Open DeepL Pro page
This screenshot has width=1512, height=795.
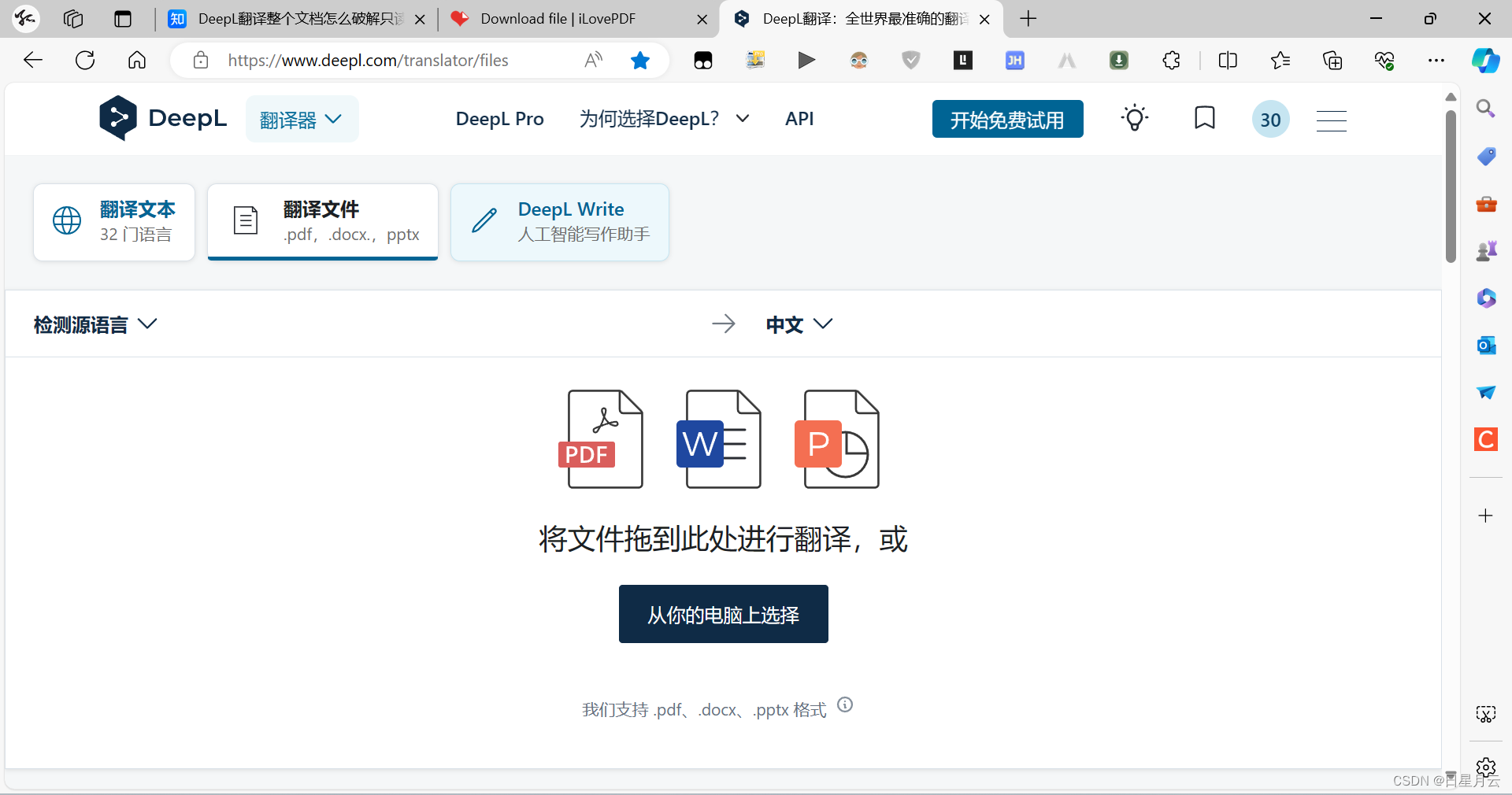[x=499, y=119]
